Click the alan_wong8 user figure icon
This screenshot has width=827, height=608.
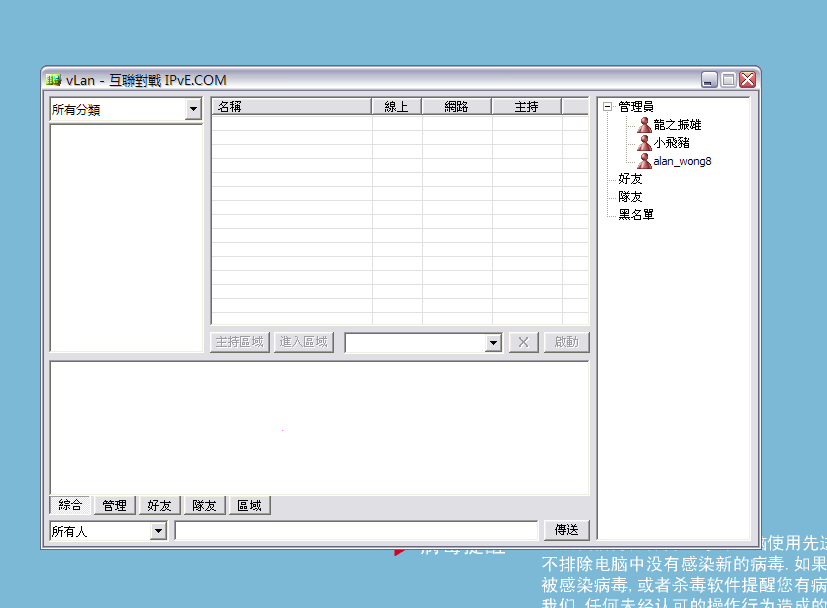(646, 160)
